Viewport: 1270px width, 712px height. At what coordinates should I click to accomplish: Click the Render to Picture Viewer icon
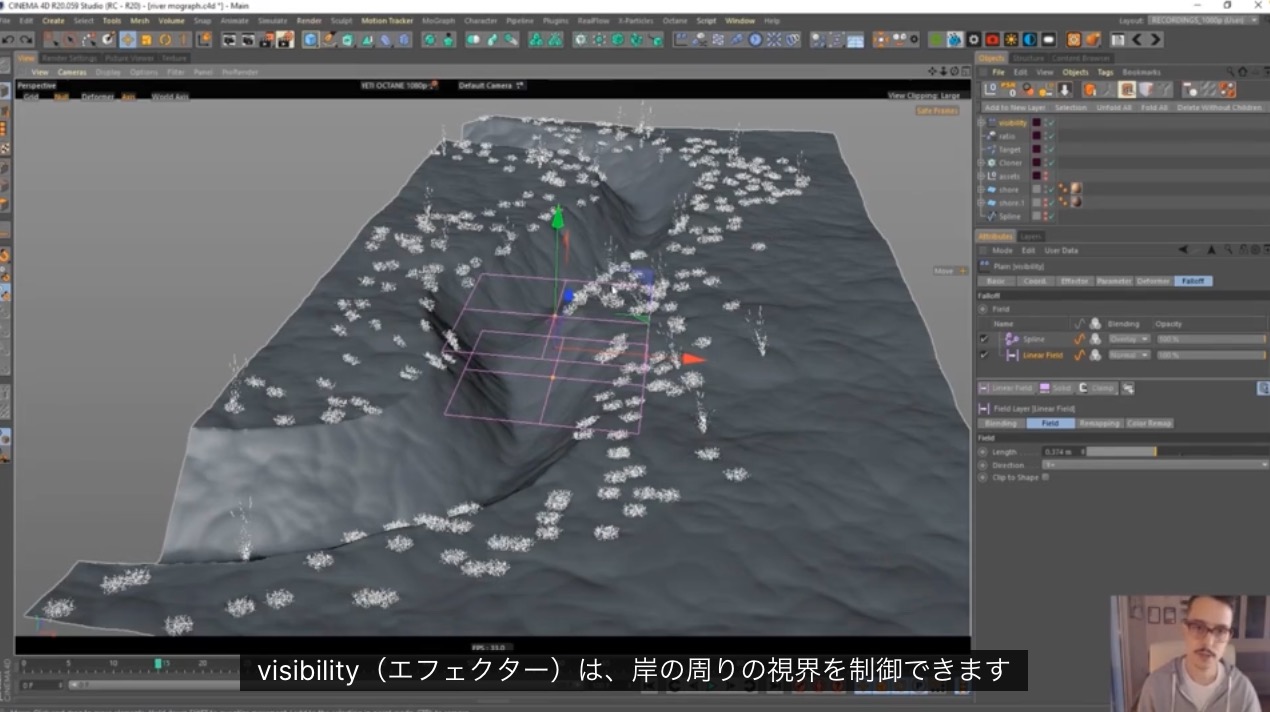[x=247, y=40]
